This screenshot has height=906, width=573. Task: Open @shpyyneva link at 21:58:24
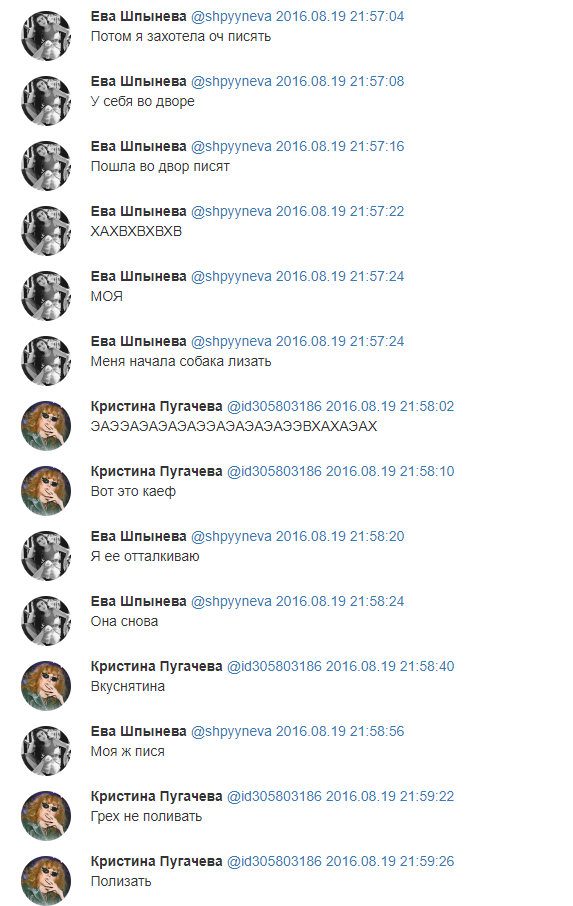[x=231, y=601]
